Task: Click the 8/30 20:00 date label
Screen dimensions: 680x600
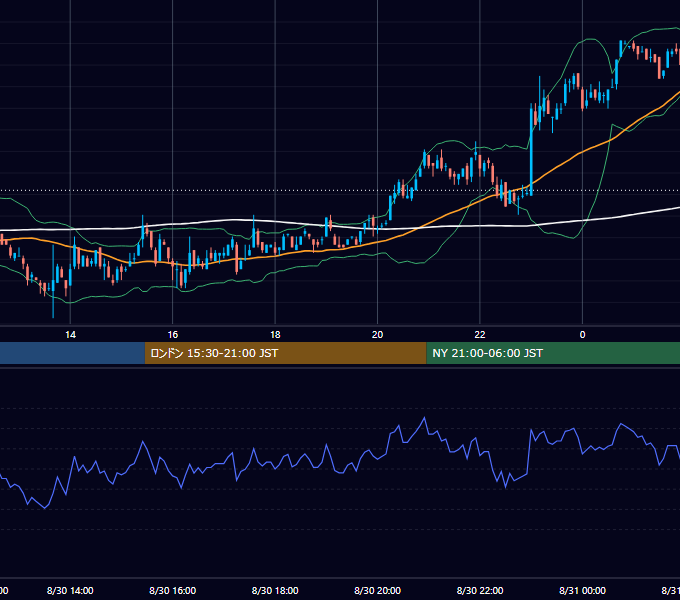Action: coord(377,590)
